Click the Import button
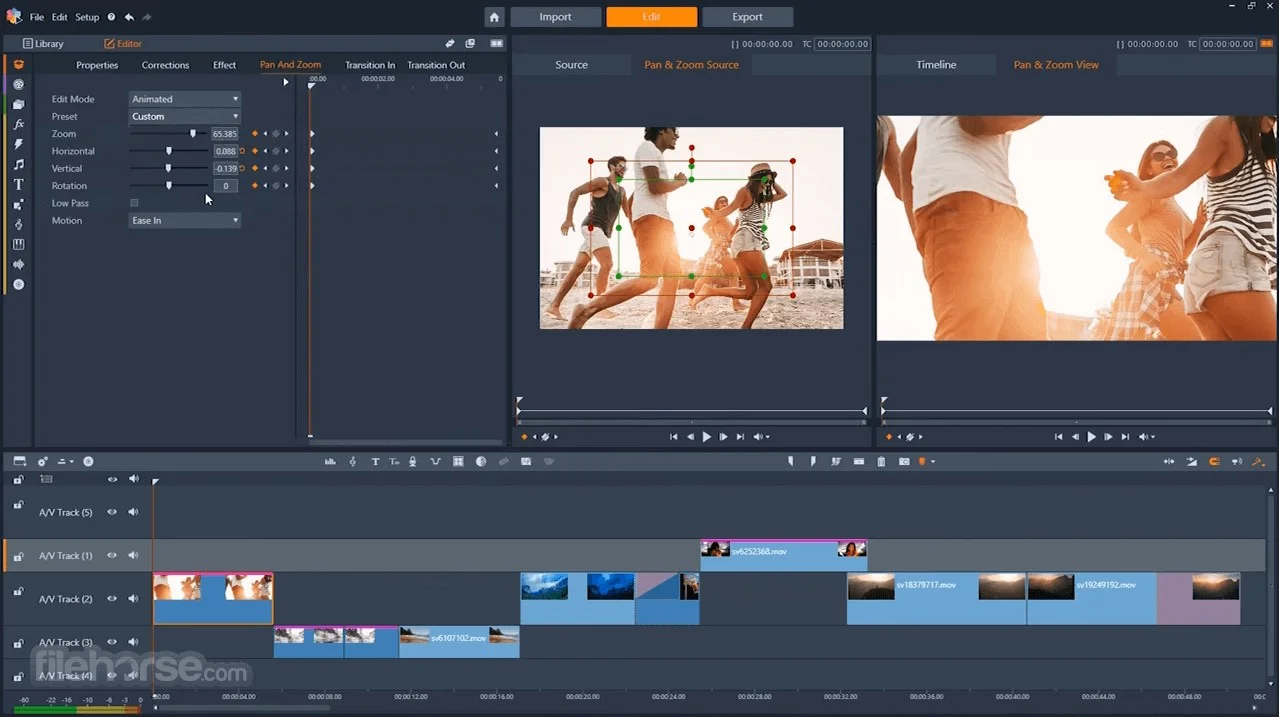This screenshot has width=1279, height=717. tap(555, 17)
